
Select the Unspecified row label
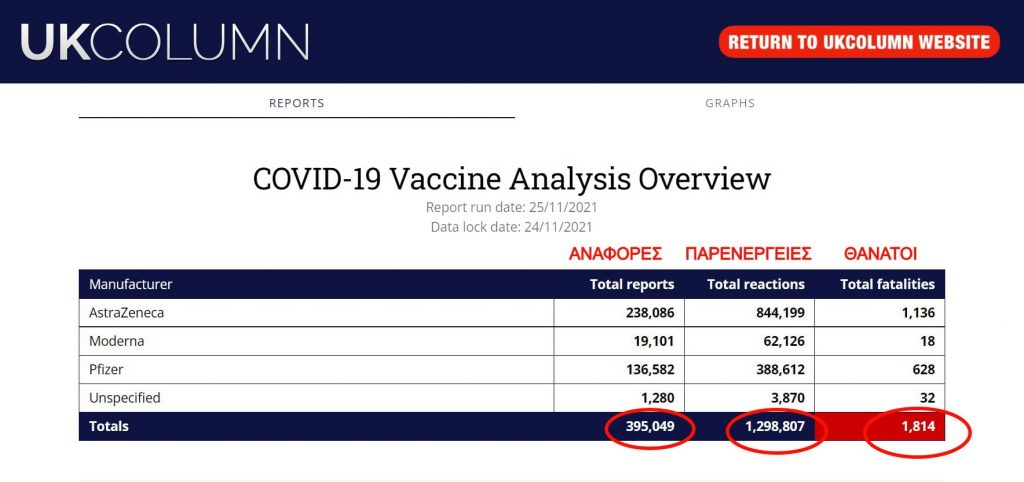[125, 397]
